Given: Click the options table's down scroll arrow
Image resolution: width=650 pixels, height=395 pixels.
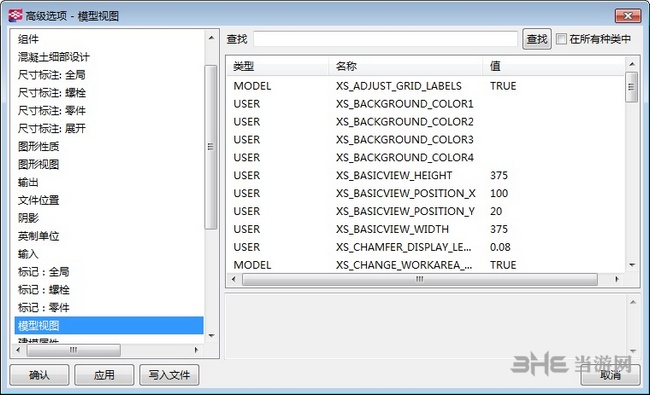Looking at the screenshot, I should click(x=632, y=265).
